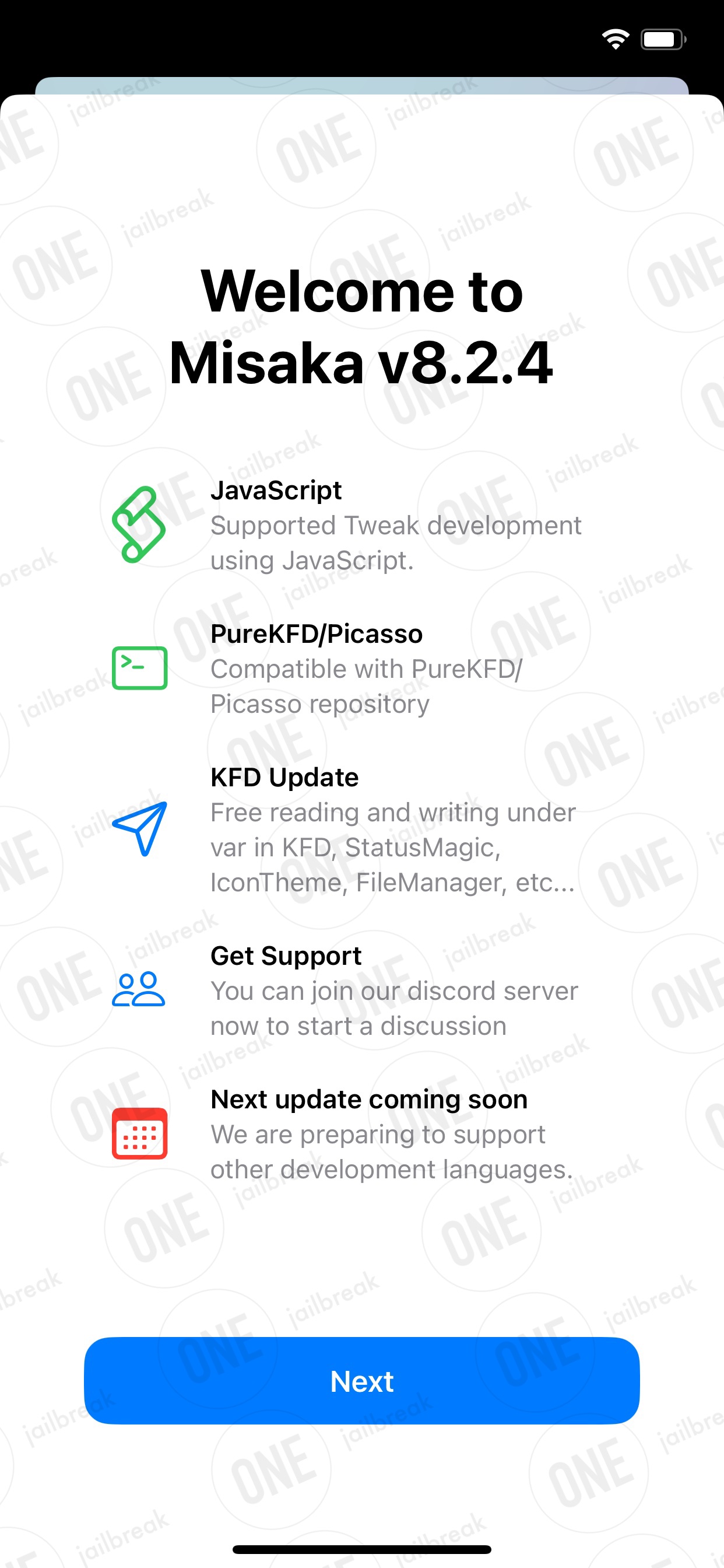Click the green terminal PureKFD/Picasso icon
The height and width of the screenshot is (1568, 724).
click(x=139, y=668)
